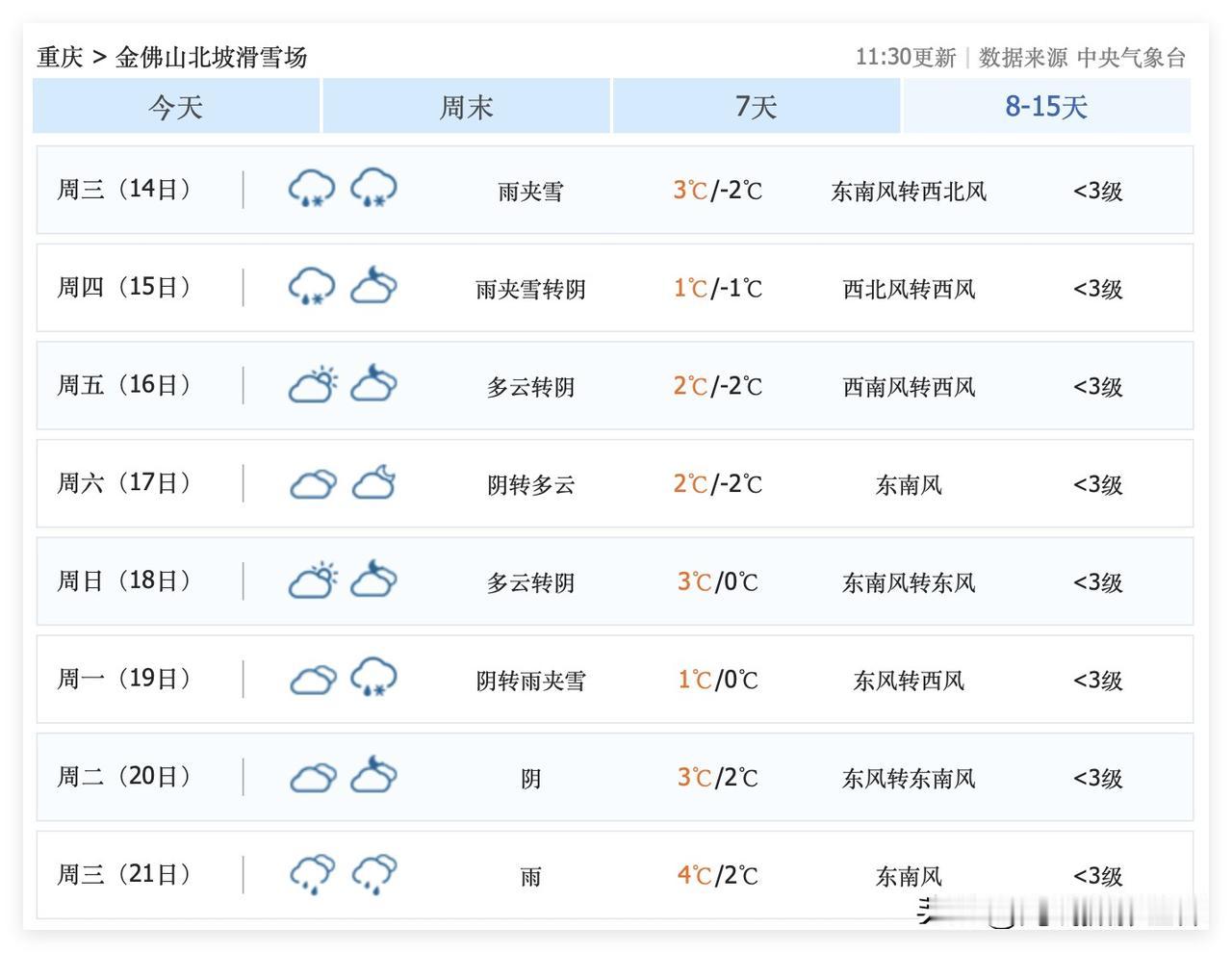Select the 8-15天 forecast tab
This screenshot has height=953, width=1232.
1046,106
